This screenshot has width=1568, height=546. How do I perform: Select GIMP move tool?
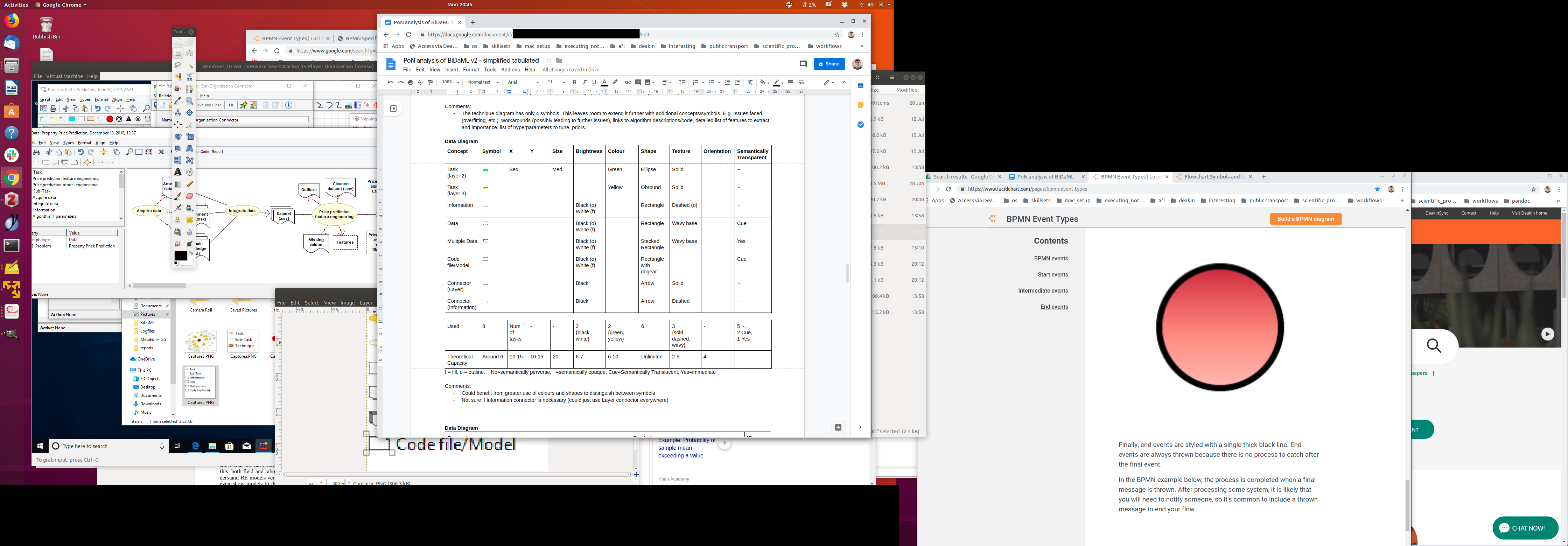[x=189, y=113]
